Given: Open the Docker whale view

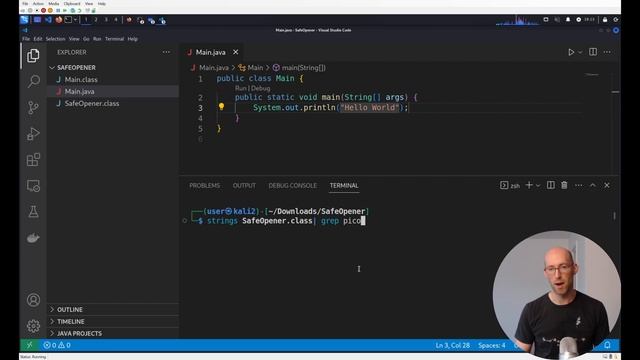Looking at the screenshot, I should pyautogui.click(x=33, y=238).
